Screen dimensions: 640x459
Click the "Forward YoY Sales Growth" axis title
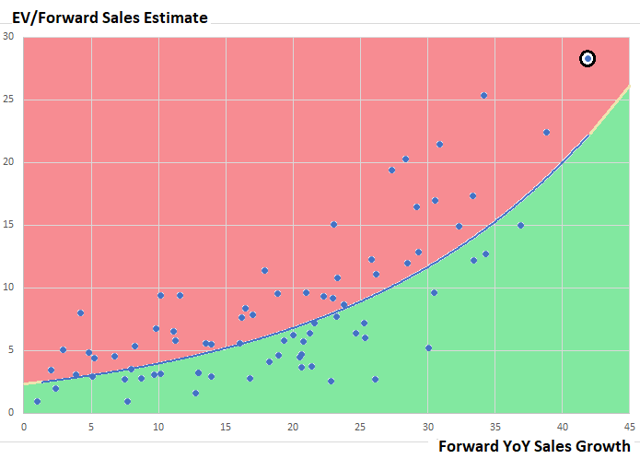[533, 446]
